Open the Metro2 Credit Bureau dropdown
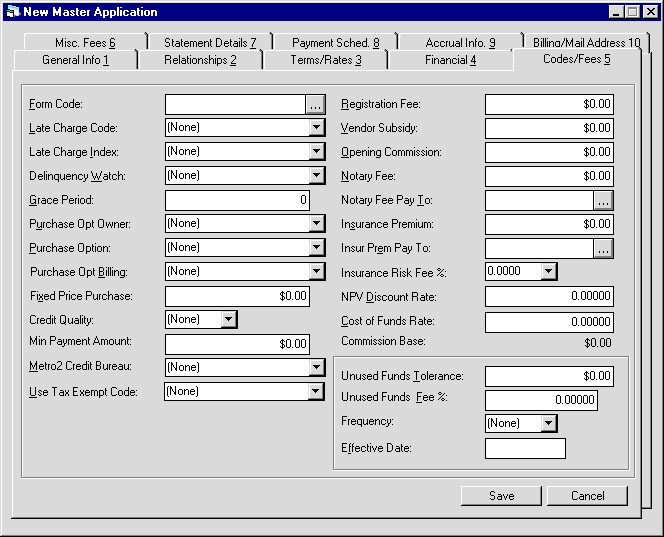The image size is (664, 537). click(316, 367)
